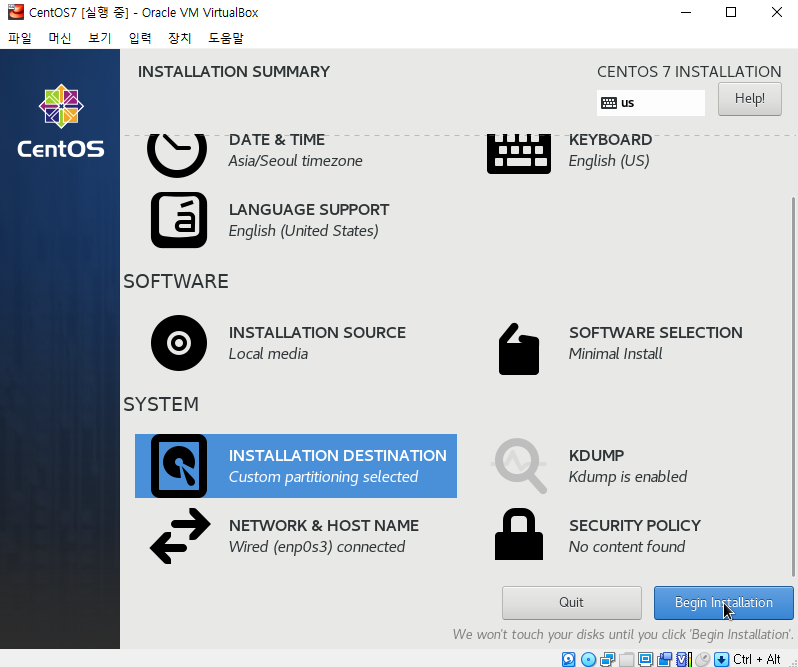Open Language Support icon

click(179, 220)
